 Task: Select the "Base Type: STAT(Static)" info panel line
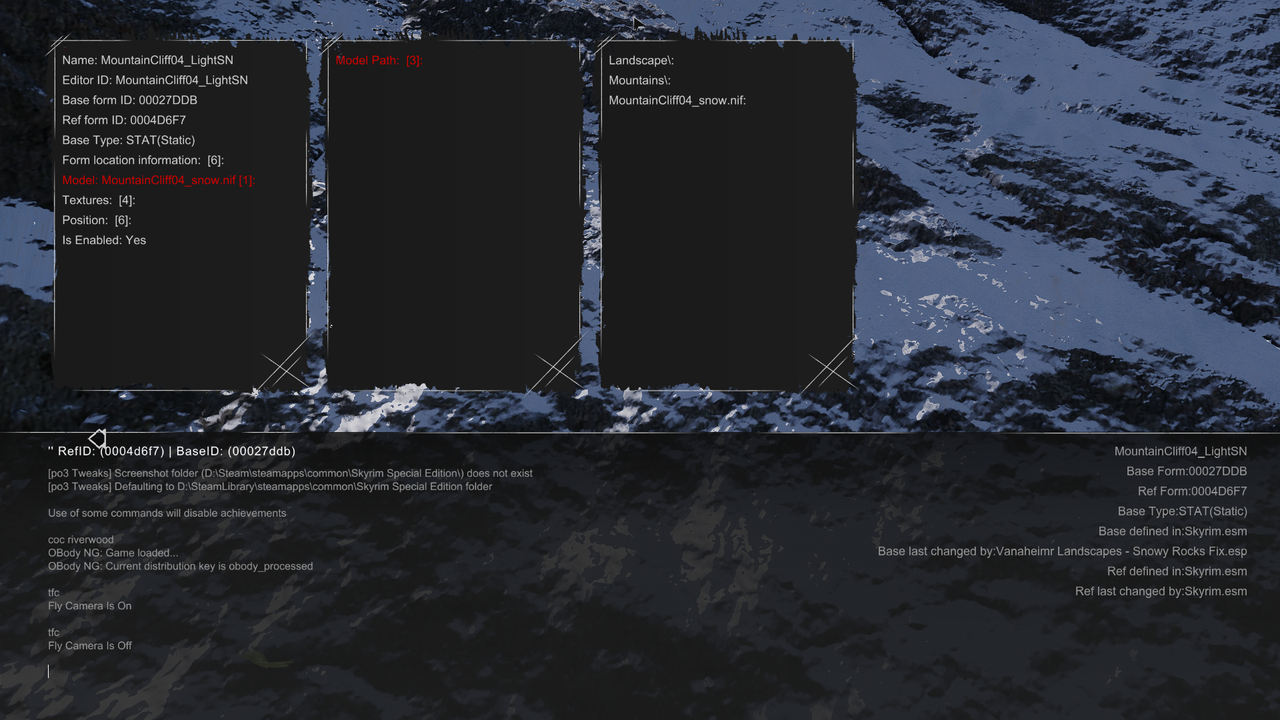(x=129, y=140)
